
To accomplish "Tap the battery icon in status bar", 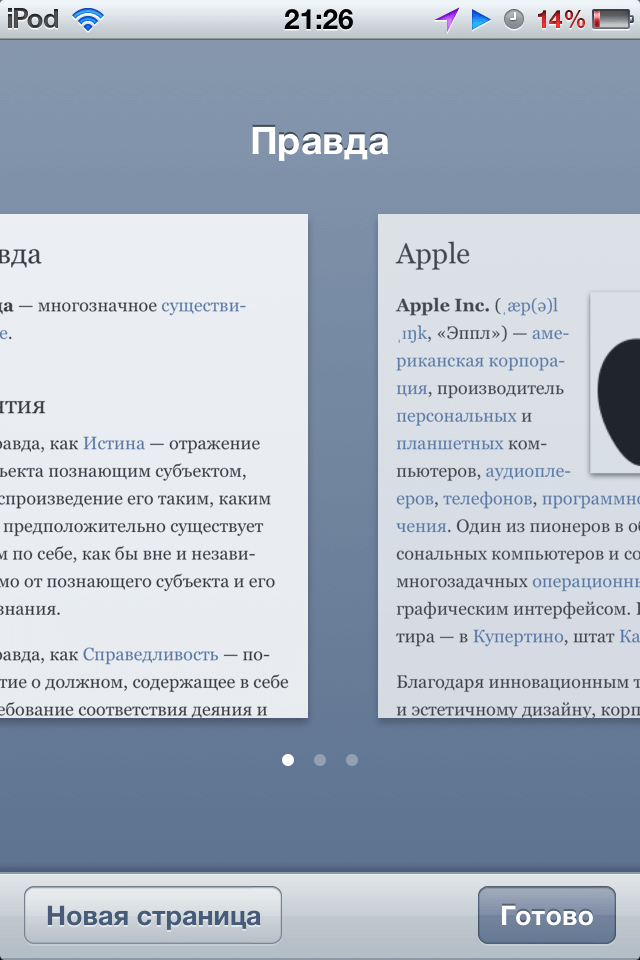I will click(x=612, y=20).
